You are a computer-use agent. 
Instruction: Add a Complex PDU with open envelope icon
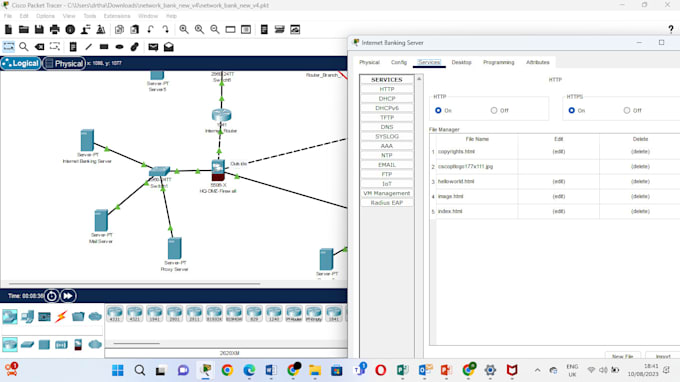(169, 47)
